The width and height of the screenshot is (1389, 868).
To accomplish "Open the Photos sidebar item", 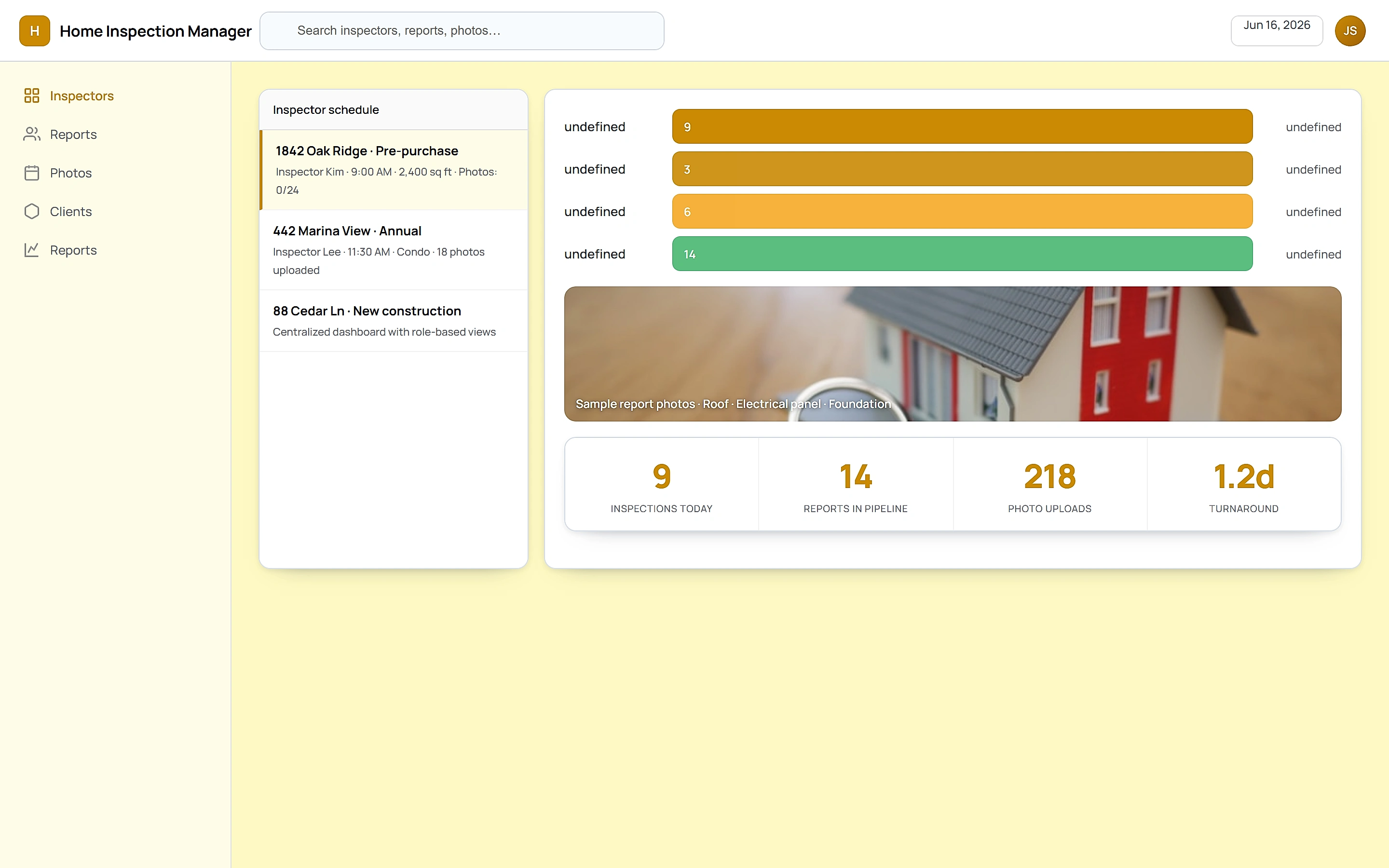I will coord(115,173).
